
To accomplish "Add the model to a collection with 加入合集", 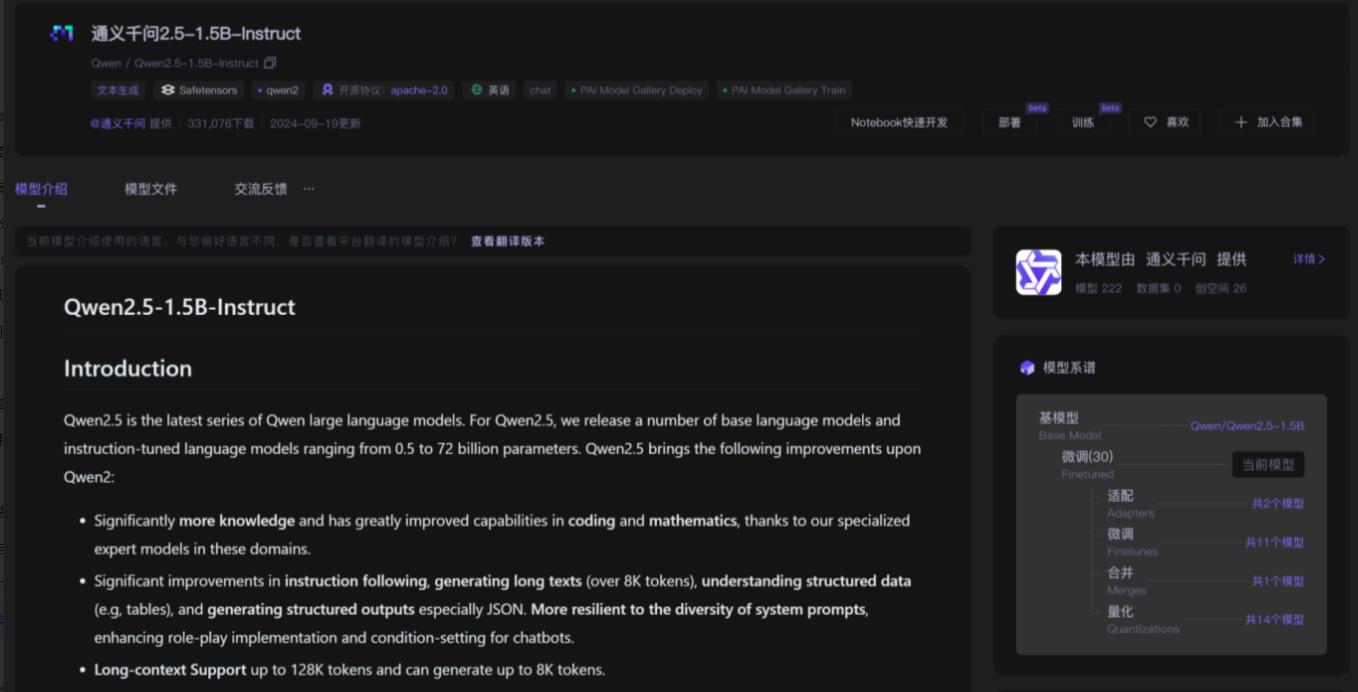I will coord(1267,122).
